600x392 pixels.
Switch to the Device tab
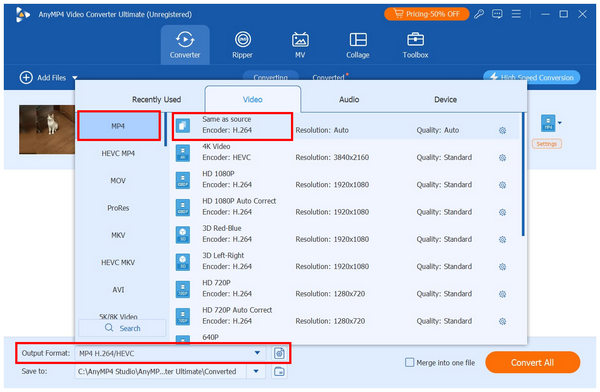tap(445, 100)
